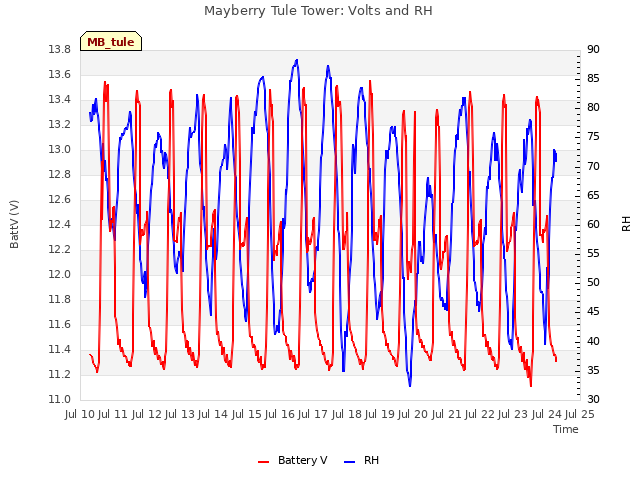Click the 90 right axis value

pos(593,50)
